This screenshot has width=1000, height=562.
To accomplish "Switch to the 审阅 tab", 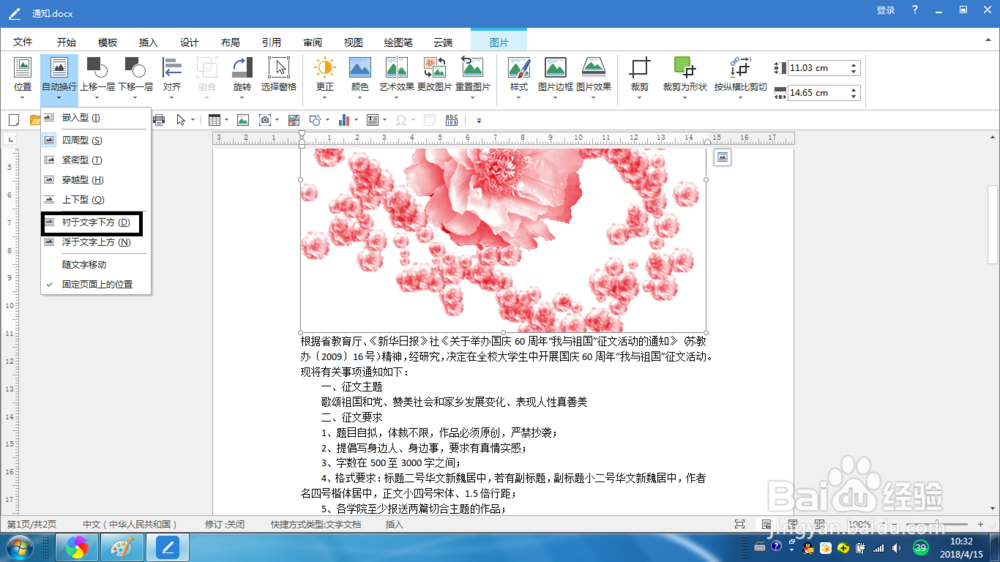I will [312, 42].
